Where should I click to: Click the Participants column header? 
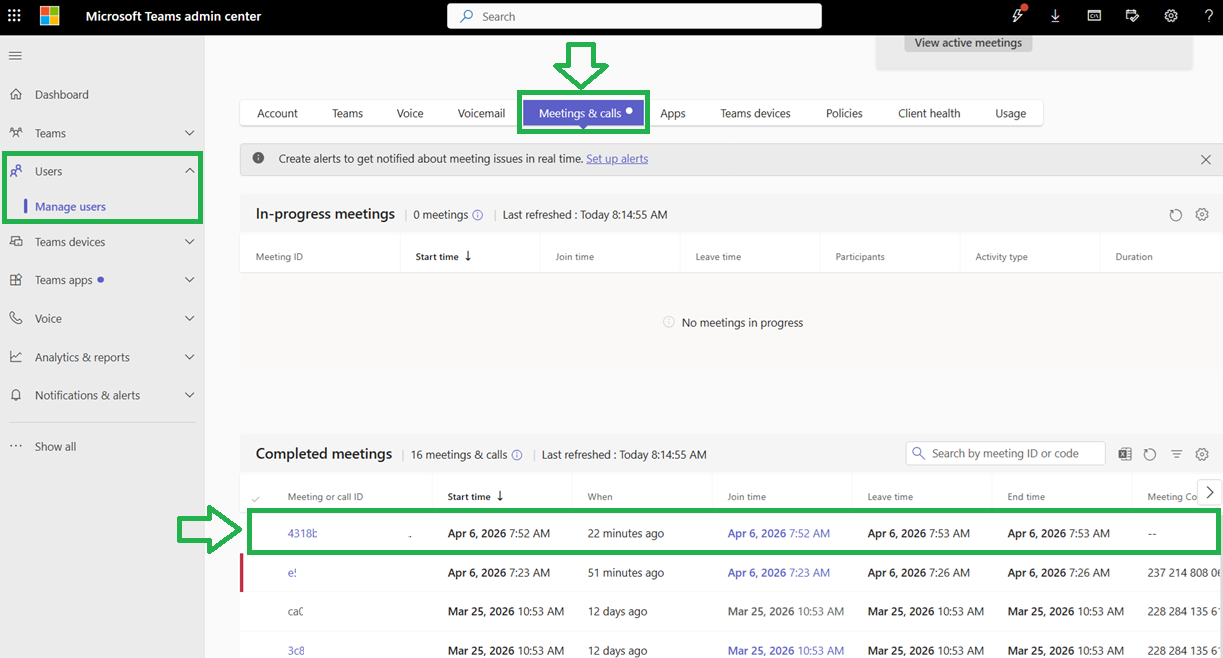(x=860, y=257)
